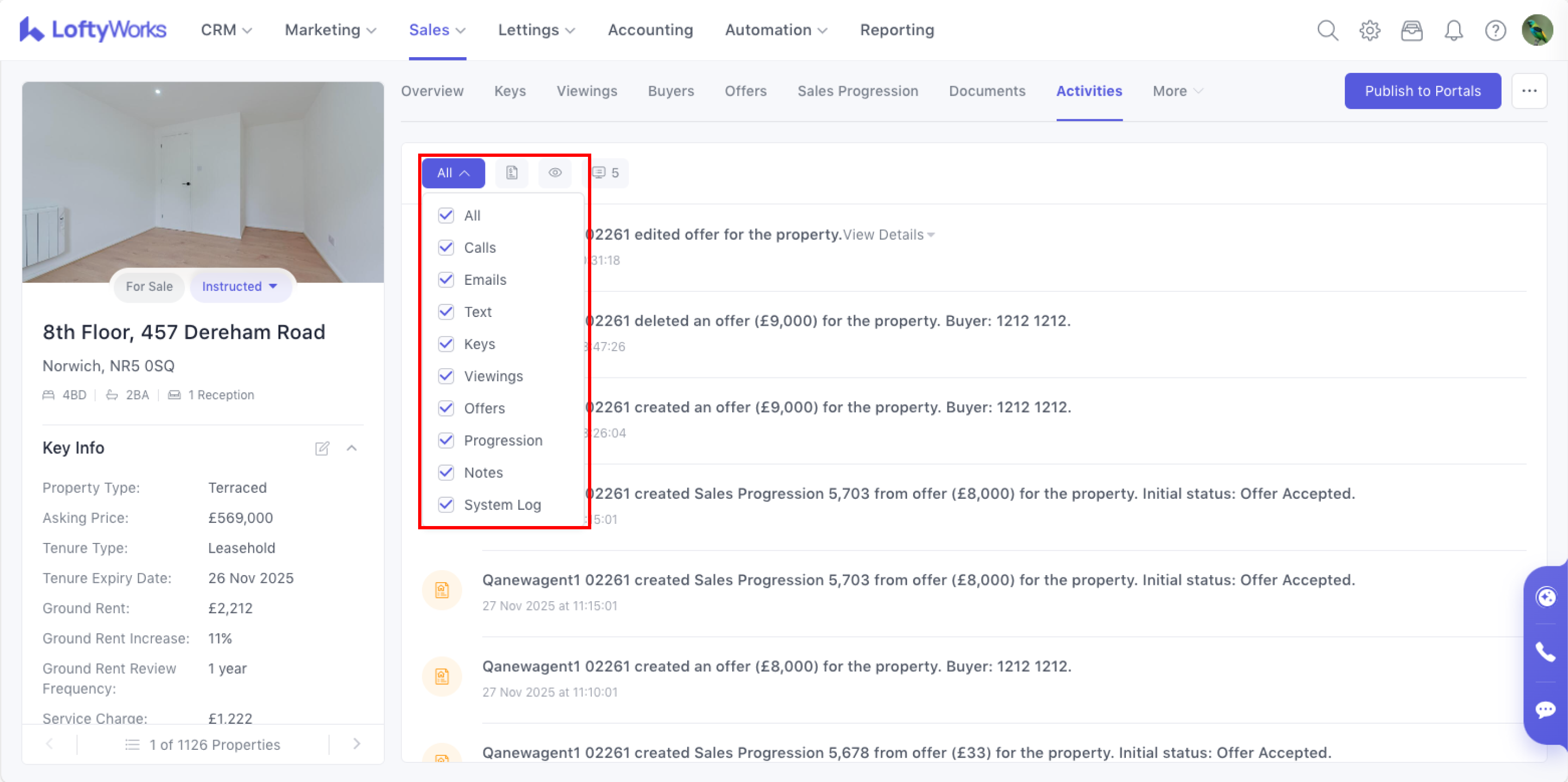
Task: Collapse the Key Info section
Action: pos(352,448)
